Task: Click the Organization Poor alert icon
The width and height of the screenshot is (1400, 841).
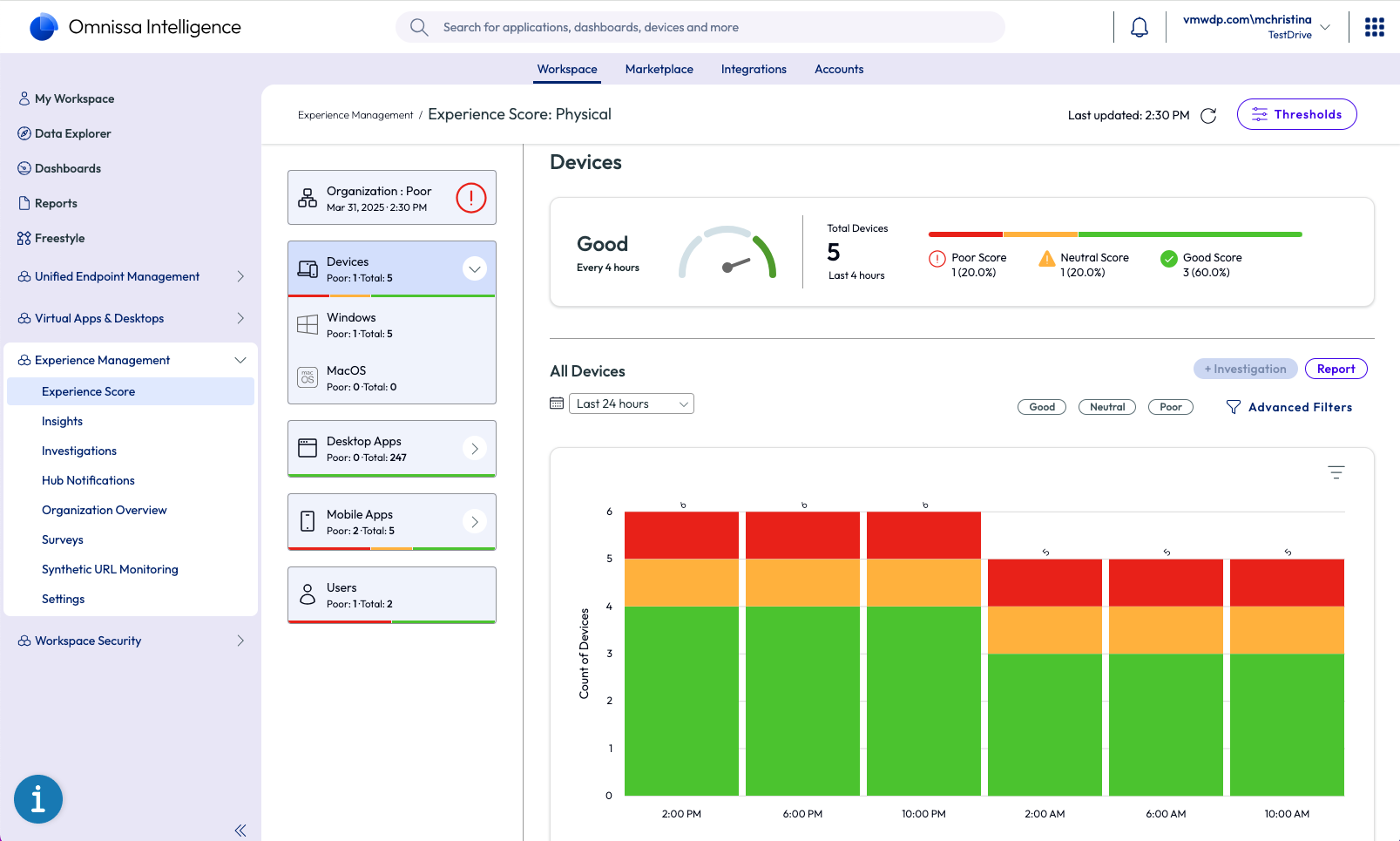Action: click(470, 198)
